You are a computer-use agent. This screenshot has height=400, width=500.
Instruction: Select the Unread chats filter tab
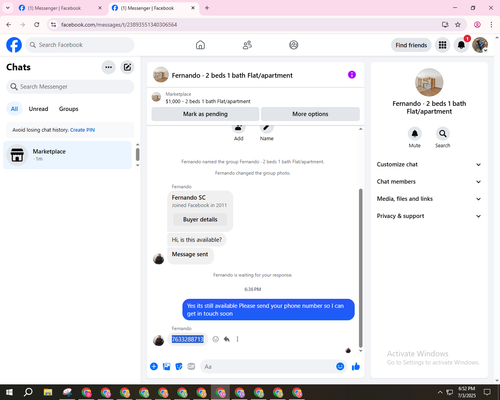(x=38, y=109)
